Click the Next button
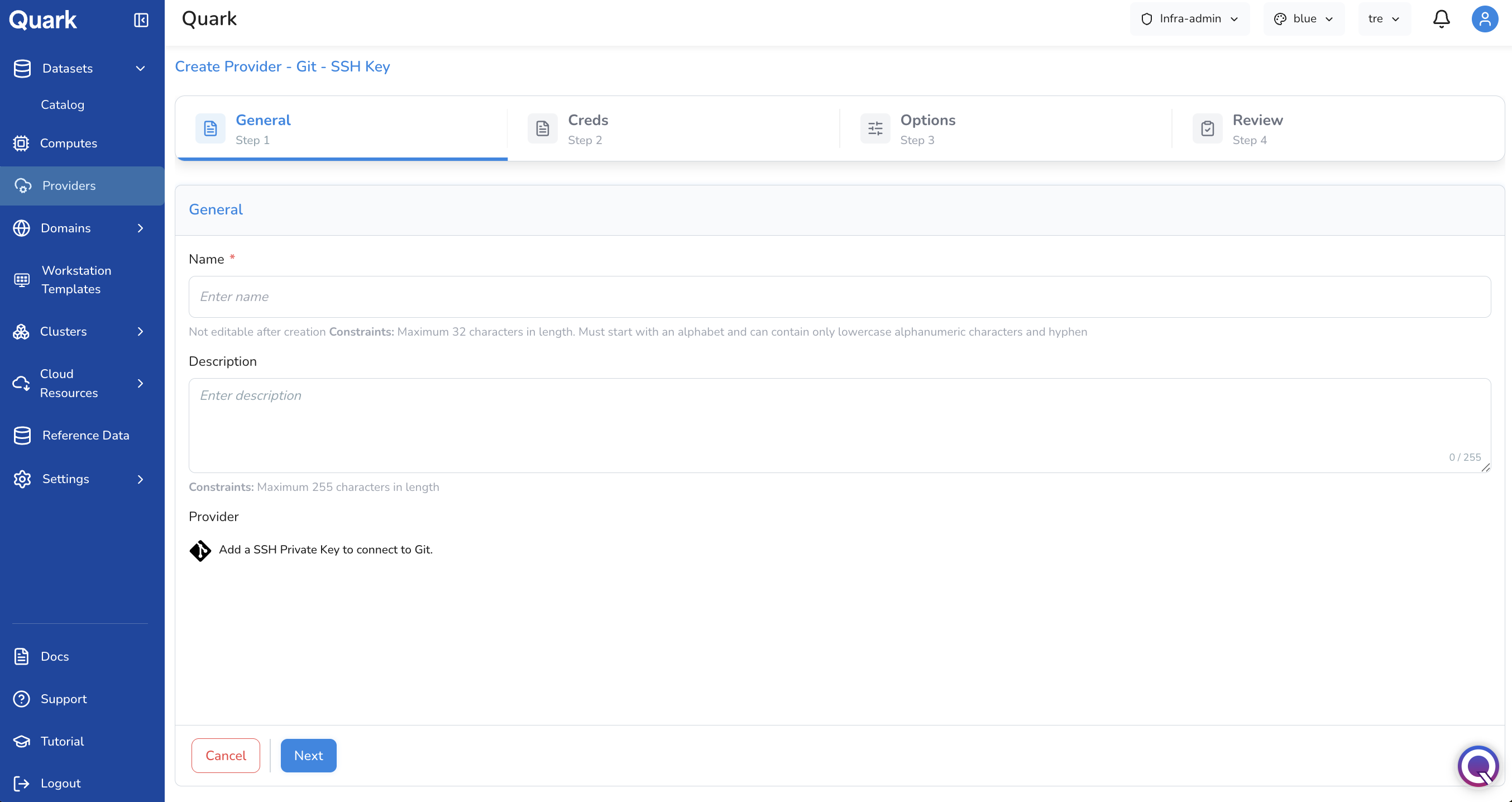The height and width of the screenshot is (802, 1512). tap(309, 755)
